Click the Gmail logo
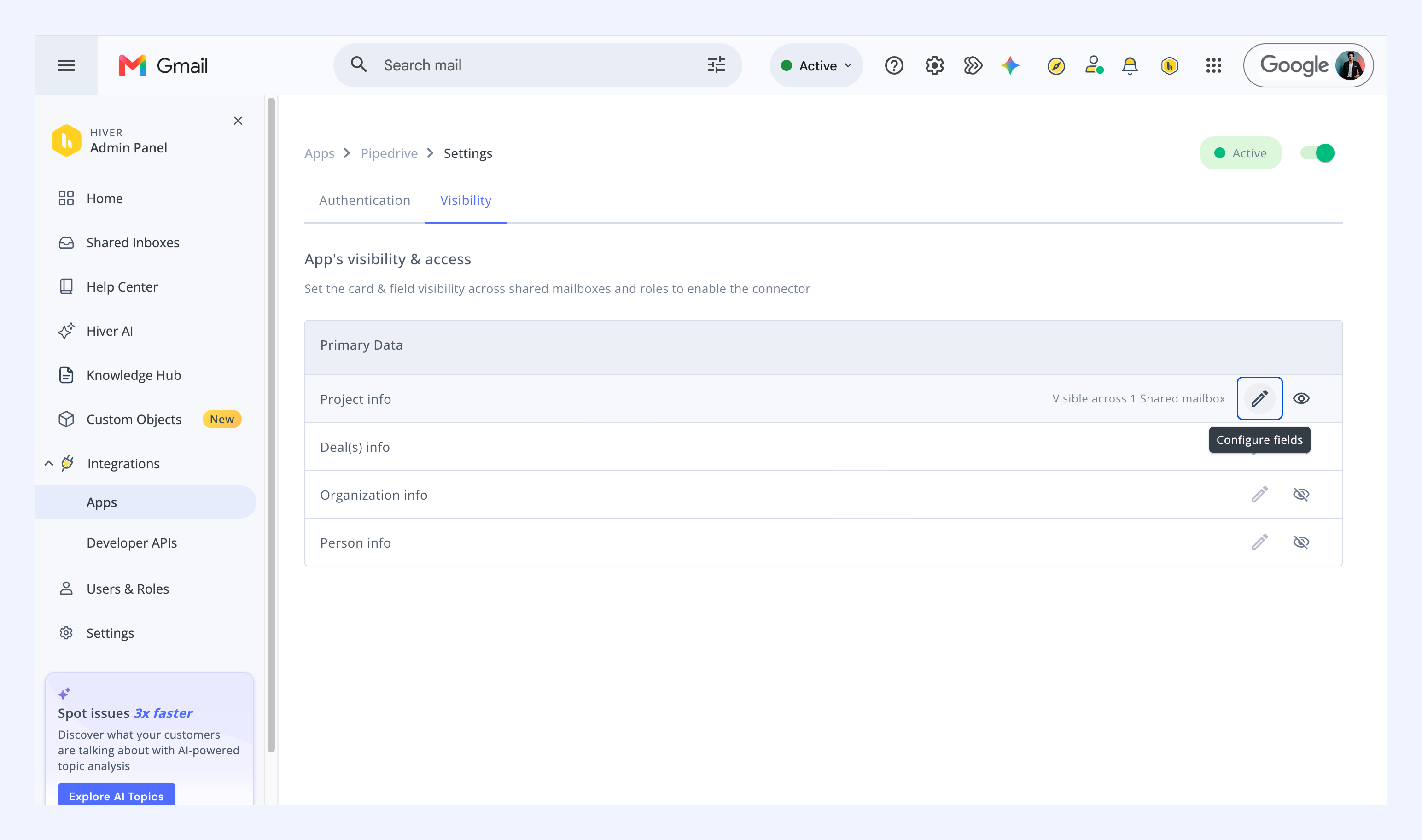Screen dimensions: 1422x840 pos(163,66)
